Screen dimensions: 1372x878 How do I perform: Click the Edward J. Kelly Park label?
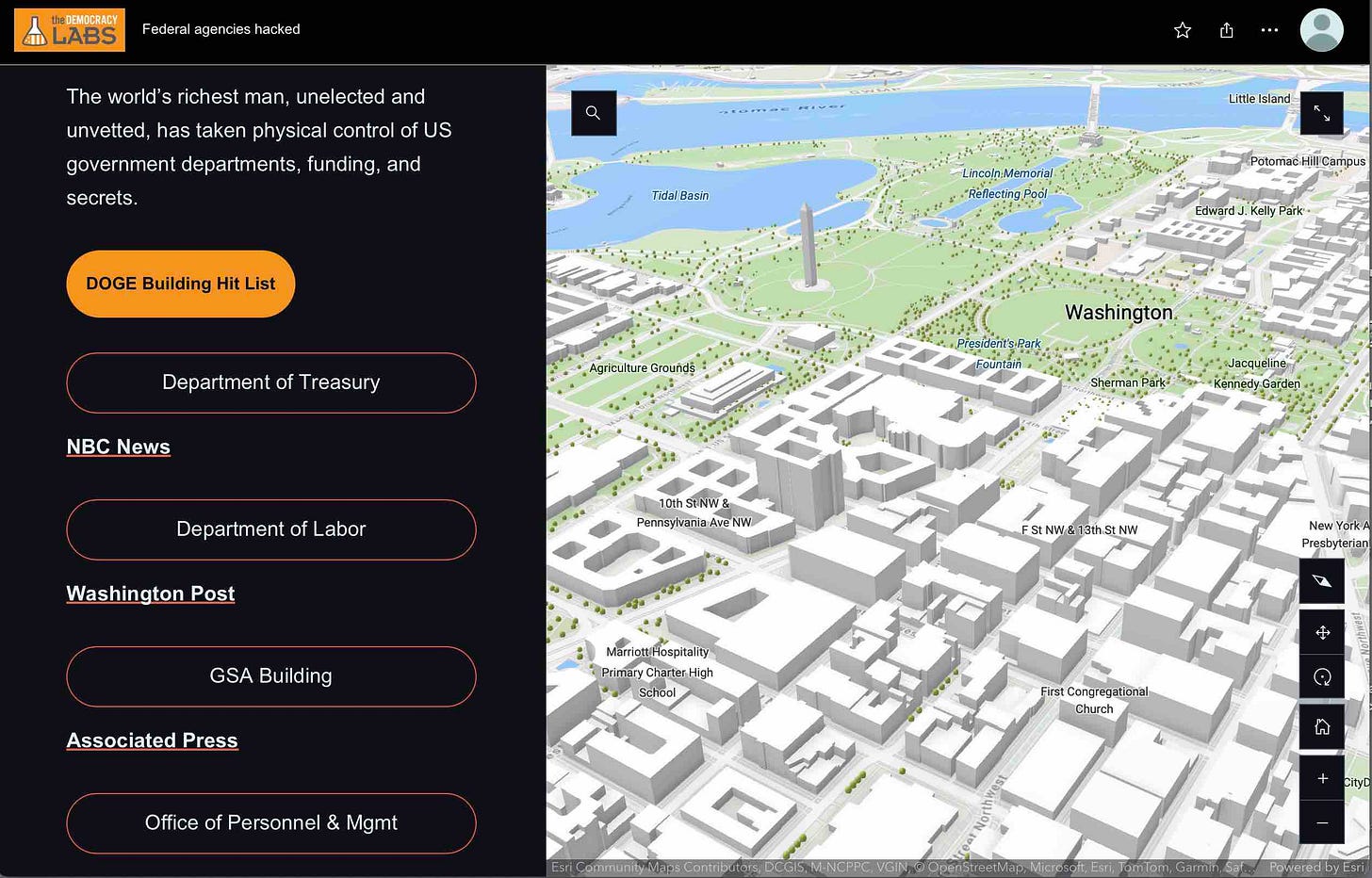[1249, 211]
